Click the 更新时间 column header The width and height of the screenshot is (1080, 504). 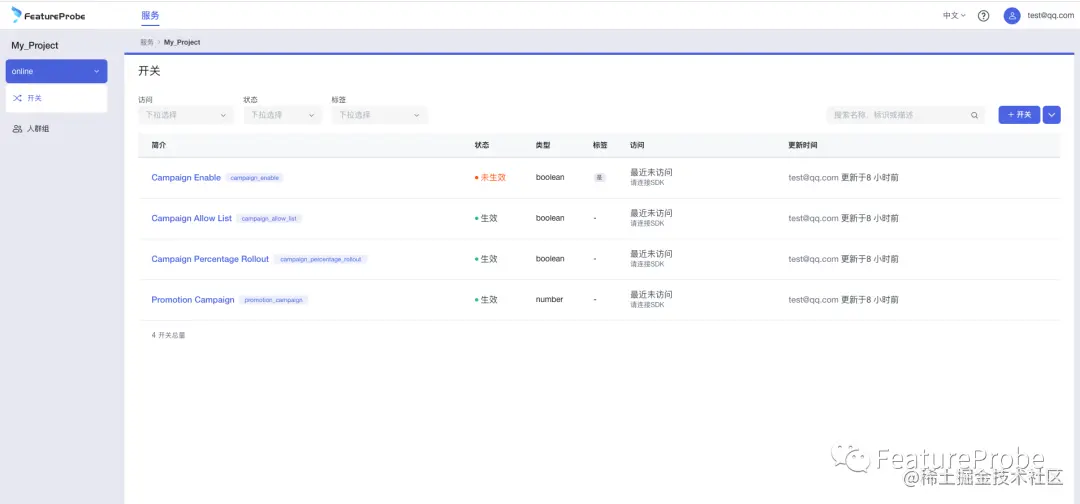click(x=803, y=146)
